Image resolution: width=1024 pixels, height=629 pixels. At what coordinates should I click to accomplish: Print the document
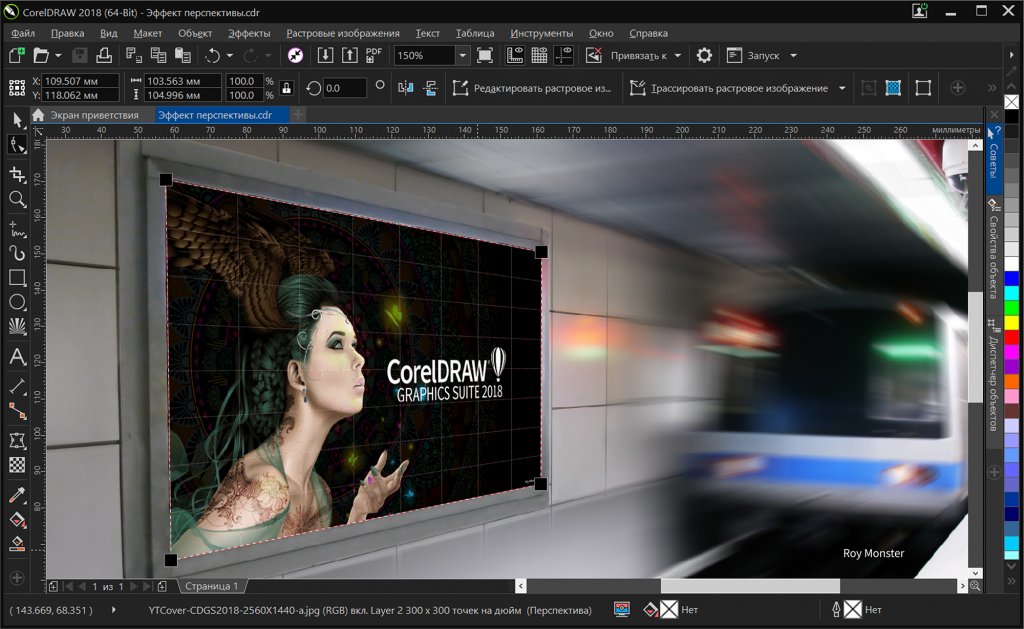pos(104,56)
